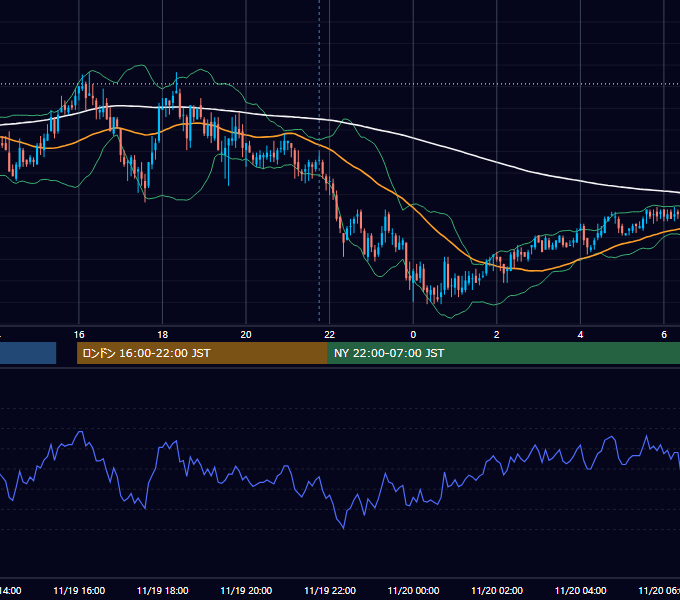This screenshot has height=600, width=680.
Task: Click the 11/19 20:00 date label
Action: [x=246, y=591]
